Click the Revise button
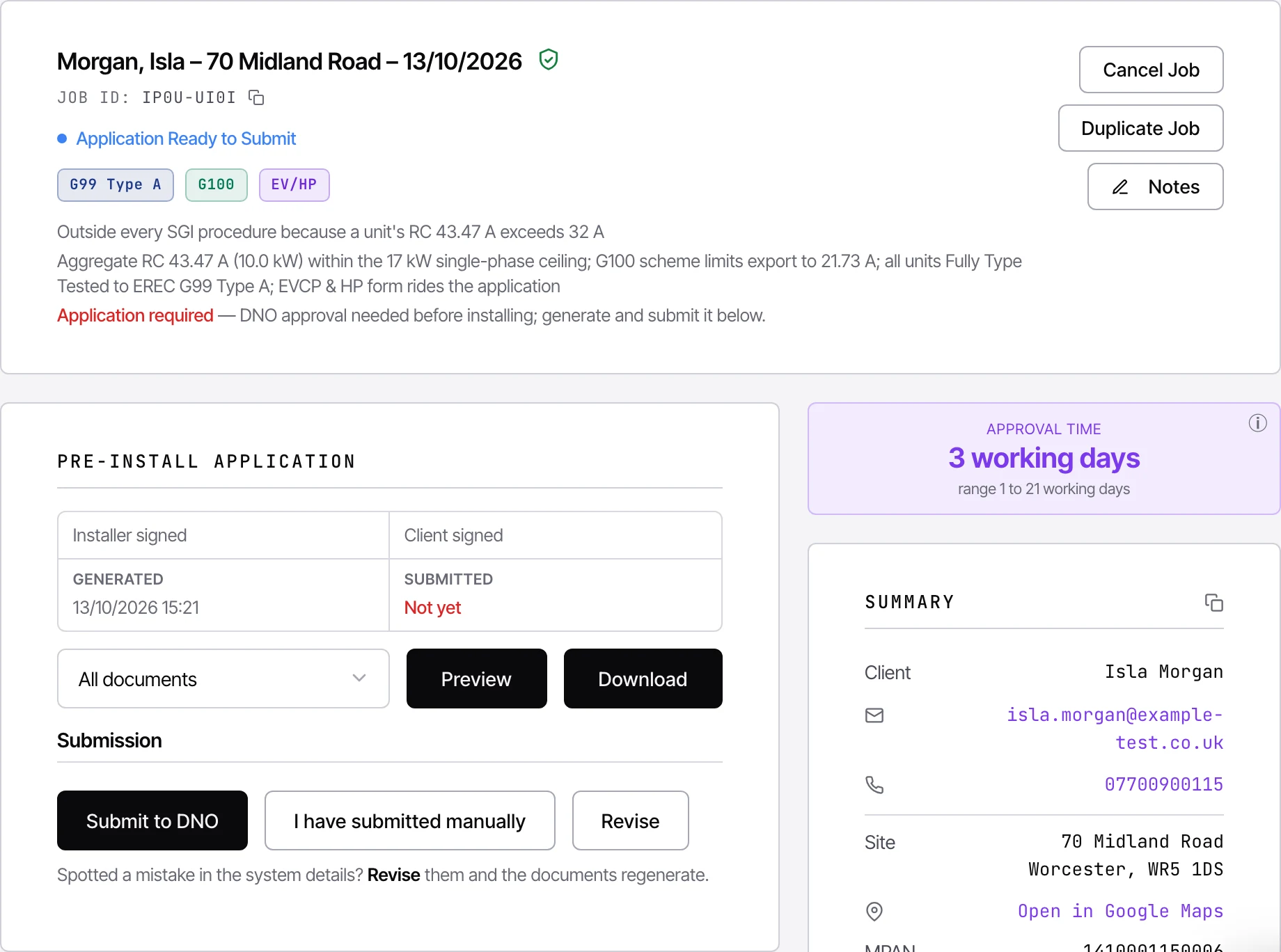Screen dimensions: 1281x952 tap(630, 820)
